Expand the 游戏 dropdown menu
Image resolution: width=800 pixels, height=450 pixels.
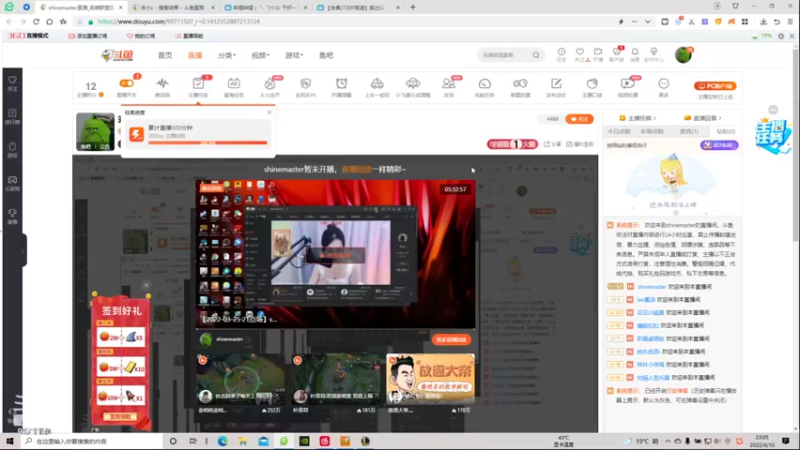(x=294, y=55)
